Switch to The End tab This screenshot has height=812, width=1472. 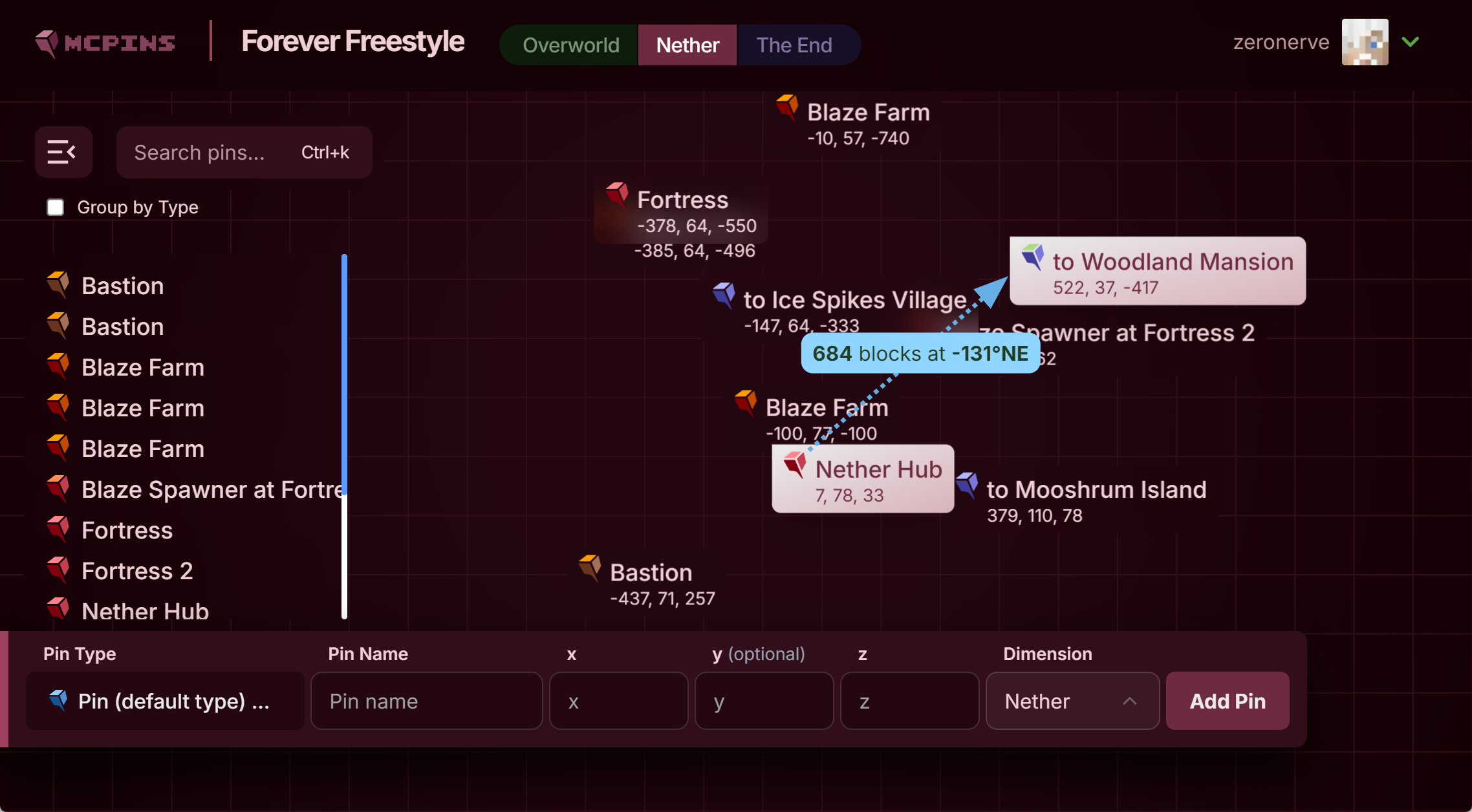[x=794, y=45]
